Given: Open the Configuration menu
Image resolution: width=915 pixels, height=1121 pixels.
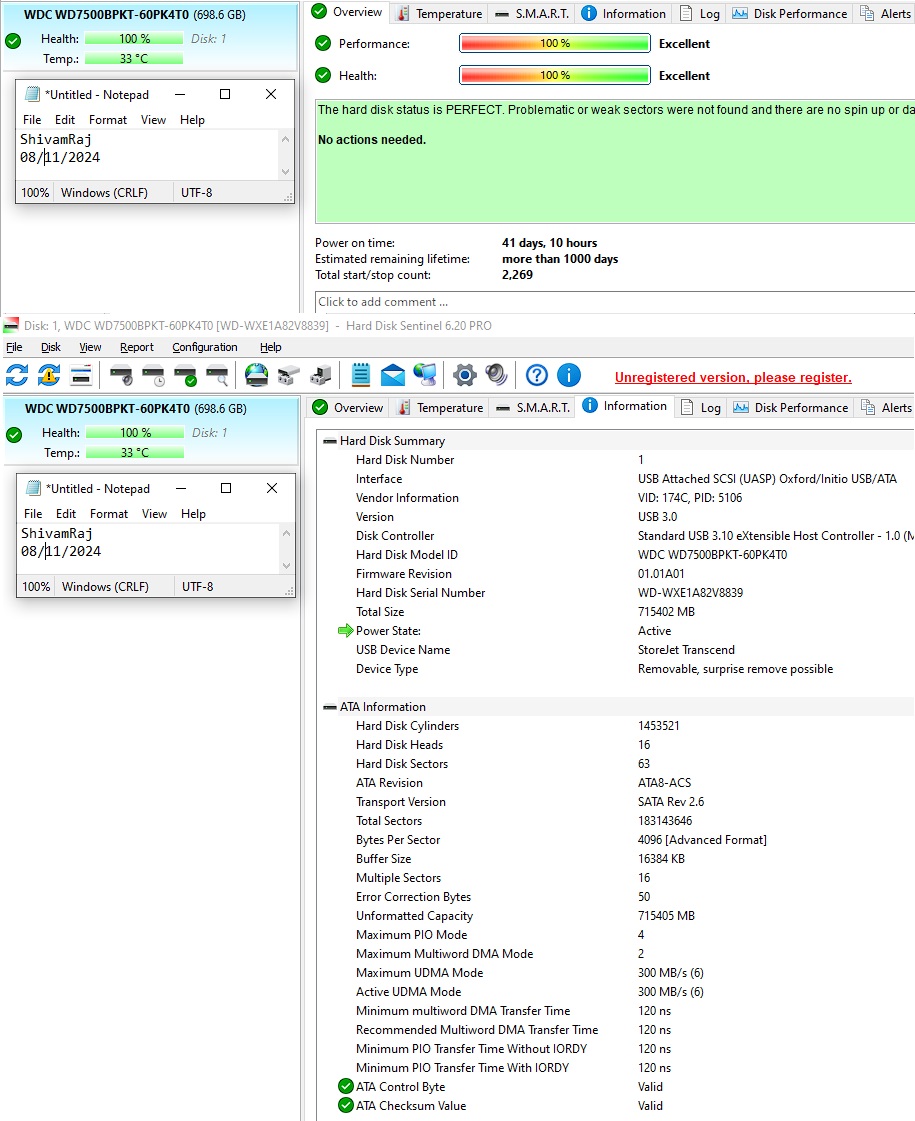Looking at the screenshot, I should tap(205, 347).
